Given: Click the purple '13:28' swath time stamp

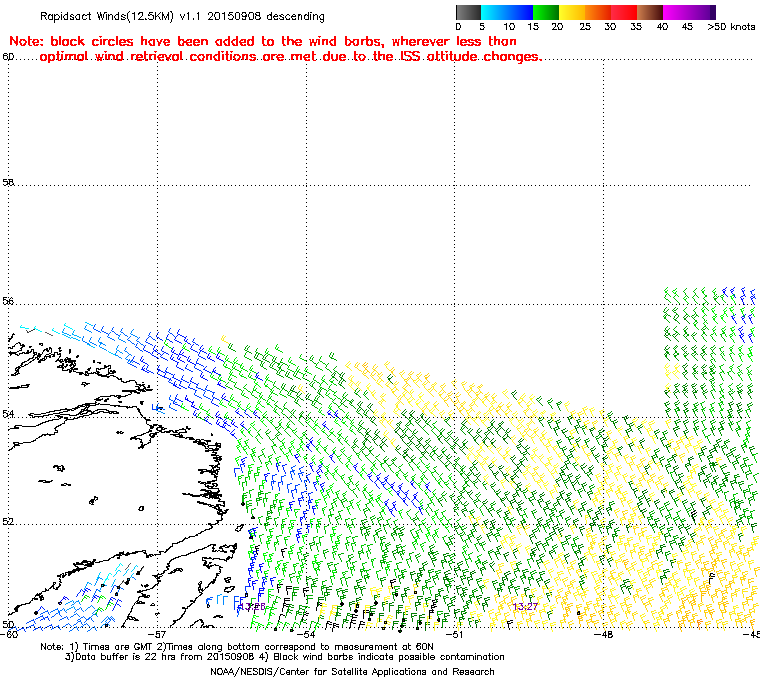Looking at the screenshot, I should click(x=253, y=607).
